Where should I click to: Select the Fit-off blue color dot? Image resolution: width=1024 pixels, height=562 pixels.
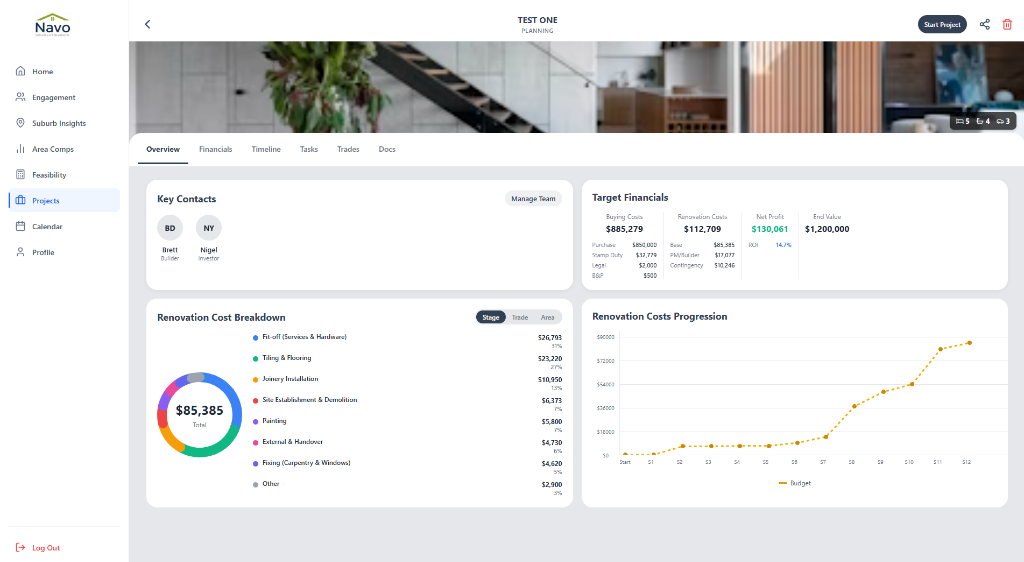pos(256,338)
